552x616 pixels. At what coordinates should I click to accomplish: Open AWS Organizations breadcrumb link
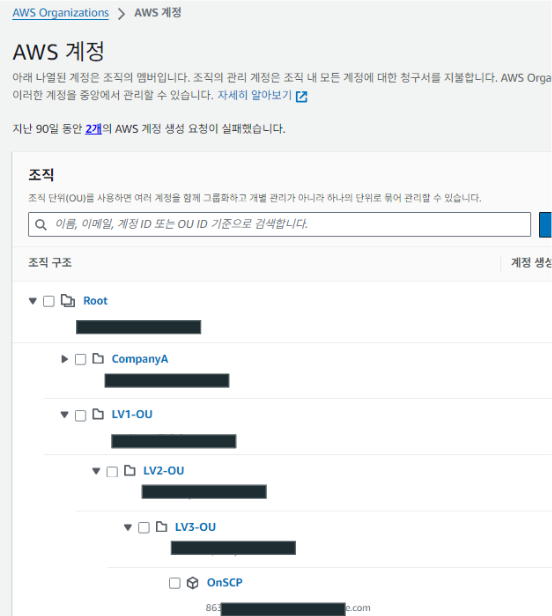[61, 13]
